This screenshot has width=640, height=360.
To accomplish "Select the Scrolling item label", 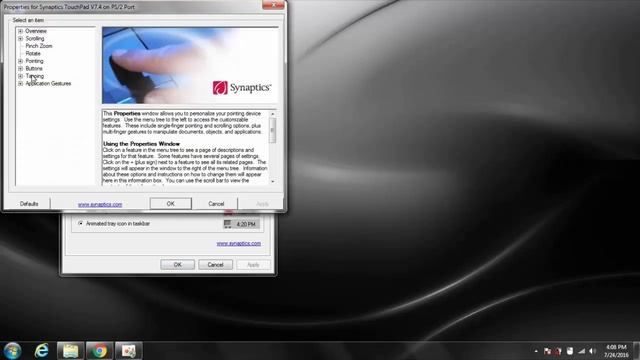I will pos(35,38).
